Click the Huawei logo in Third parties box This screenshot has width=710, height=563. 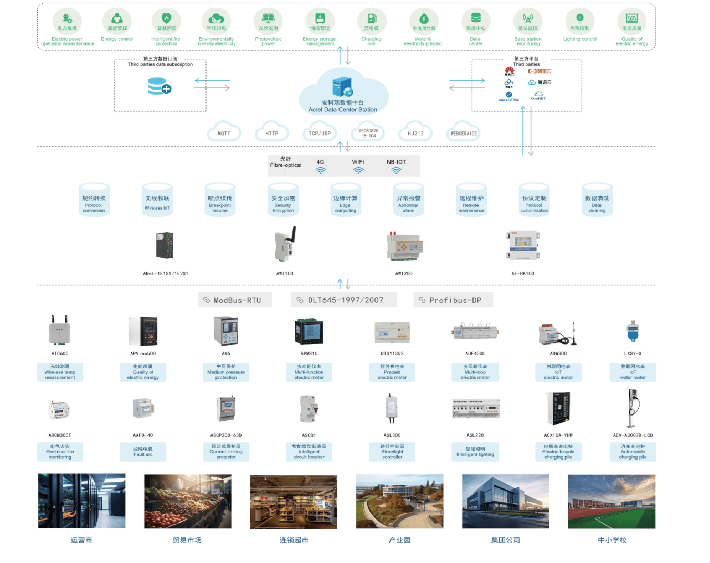coord(509,71)
